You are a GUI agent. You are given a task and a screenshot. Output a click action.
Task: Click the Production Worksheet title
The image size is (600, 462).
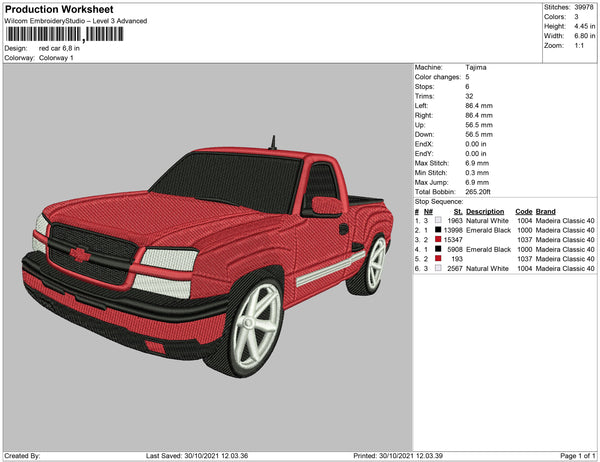coord(59,10)
